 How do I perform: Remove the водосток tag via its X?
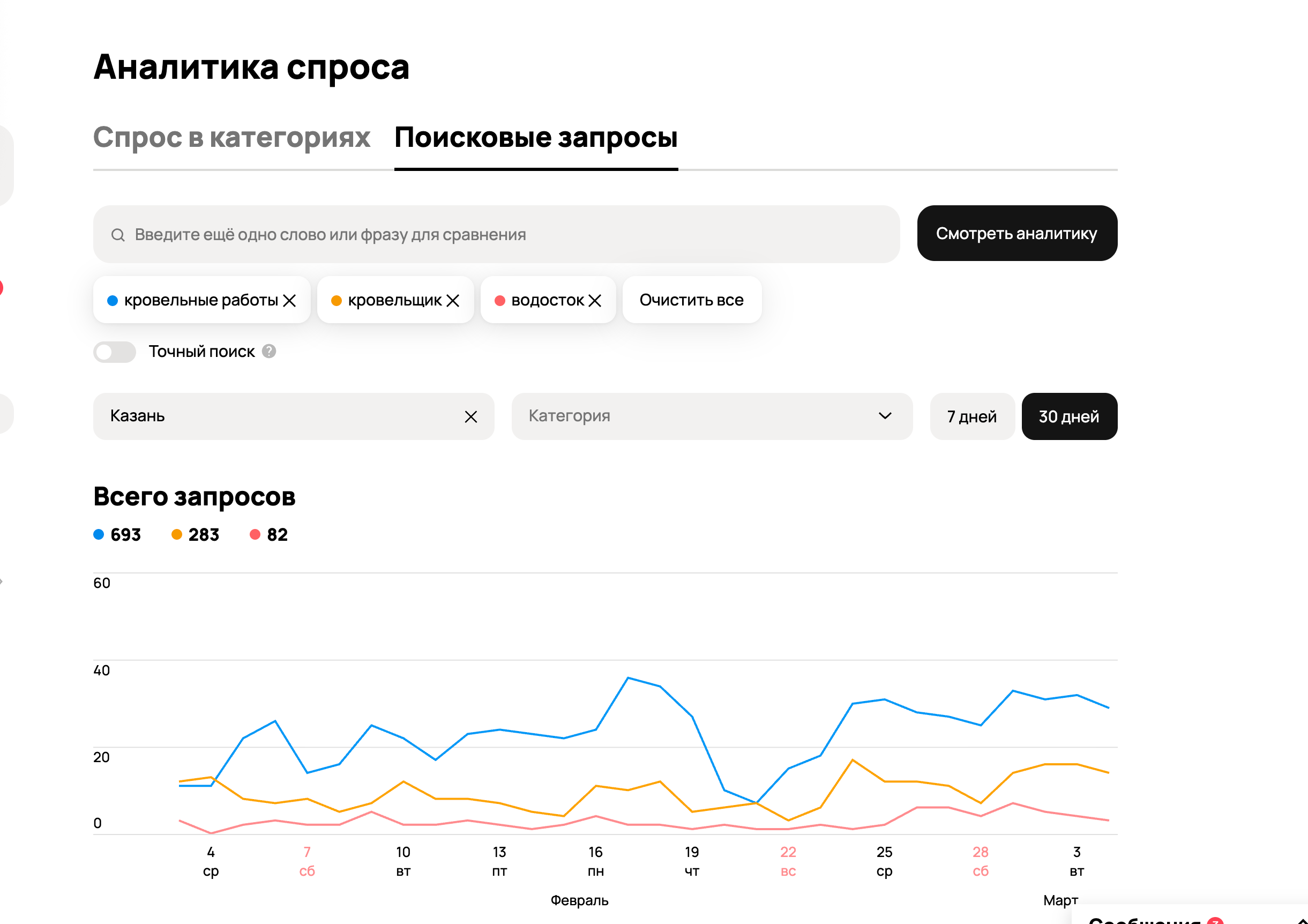click(595, 301)
